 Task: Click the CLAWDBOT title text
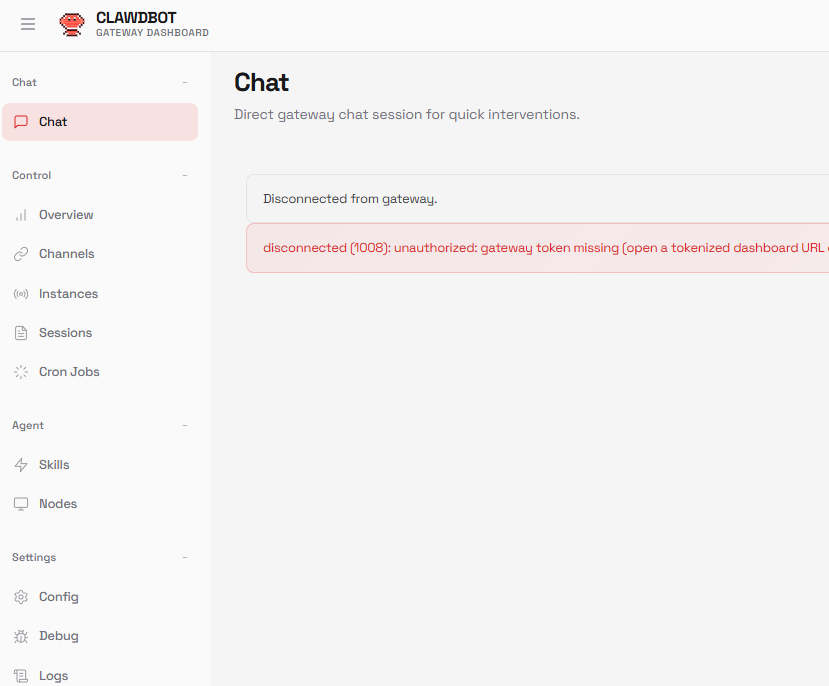point(136,18)
